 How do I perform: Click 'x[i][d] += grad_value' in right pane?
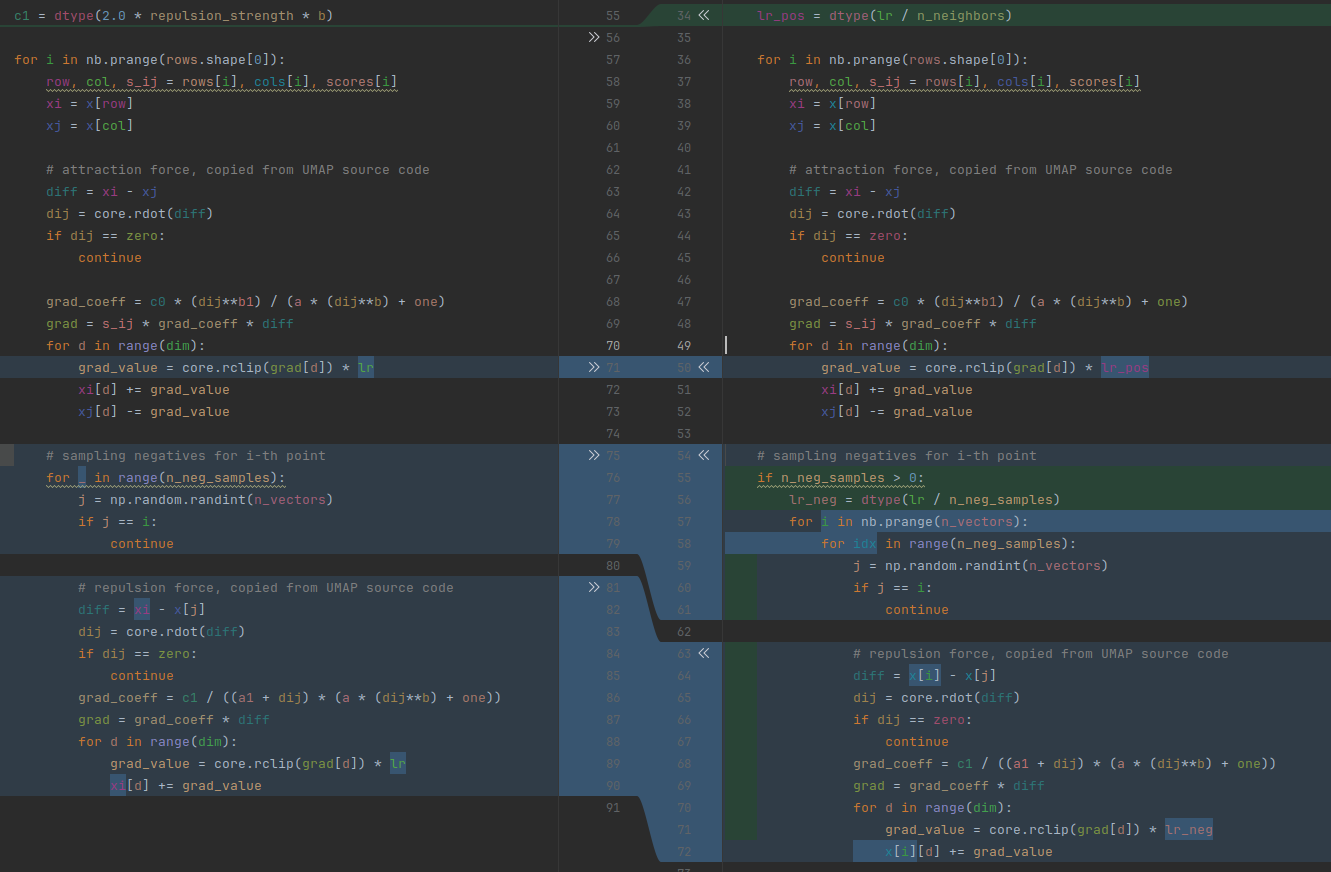tap(969, 851)
